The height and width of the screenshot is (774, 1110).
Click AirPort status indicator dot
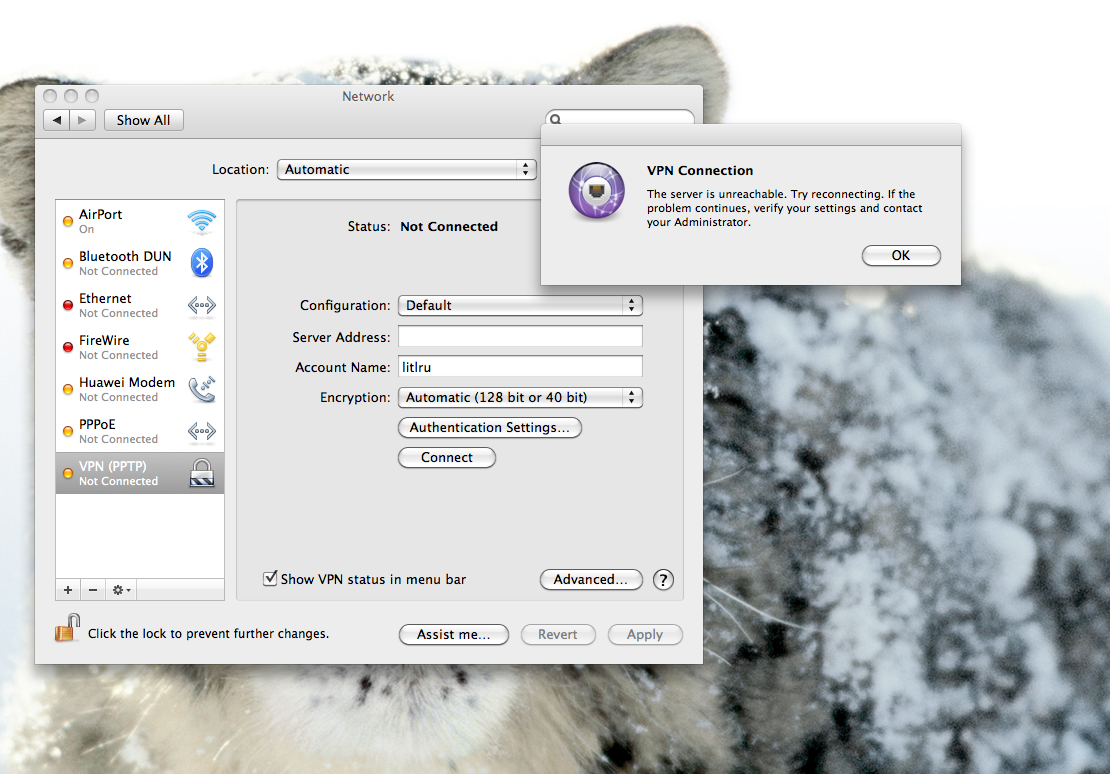coord(68,222)
